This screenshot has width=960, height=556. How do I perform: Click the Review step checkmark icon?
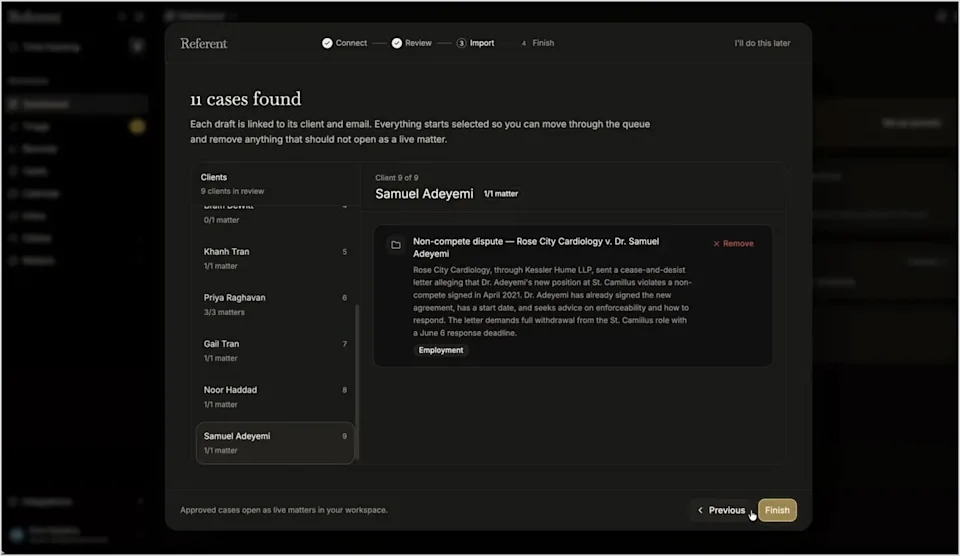397,43
